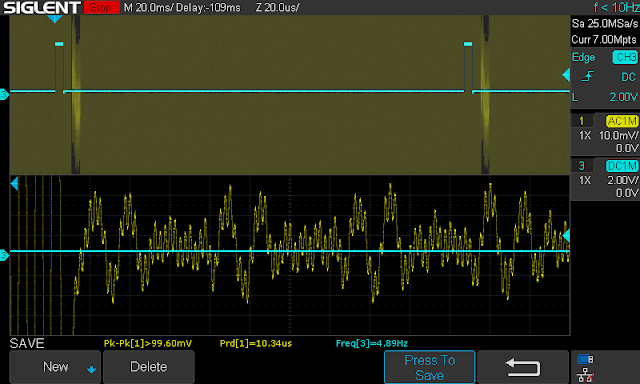Click the network connection status icon
This screenshot has height=384, width=640.
point(585,375)
